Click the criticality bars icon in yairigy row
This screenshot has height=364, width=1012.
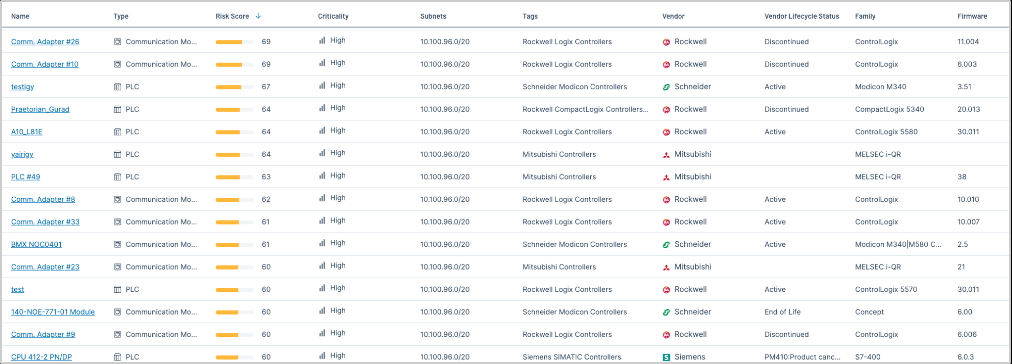point(322,153)
